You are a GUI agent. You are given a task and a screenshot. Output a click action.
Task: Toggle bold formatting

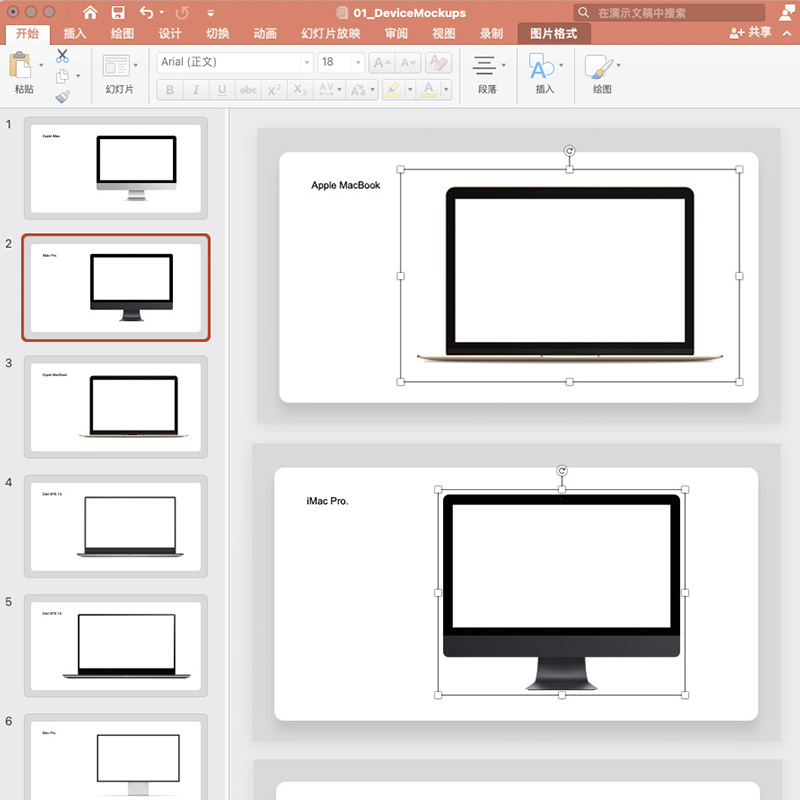170,90
